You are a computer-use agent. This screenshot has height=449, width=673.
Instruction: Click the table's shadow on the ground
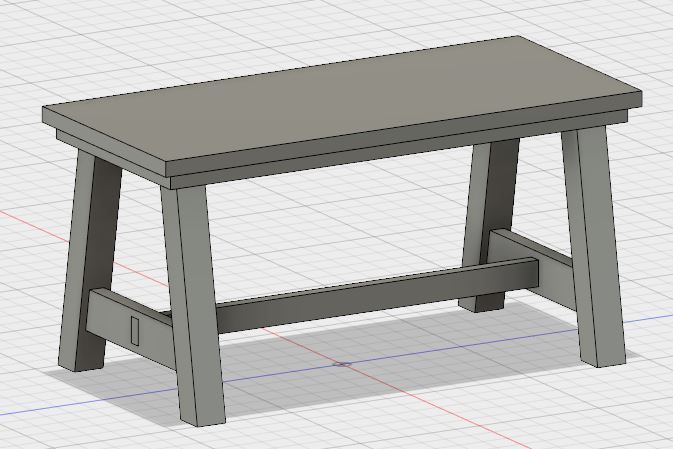tap(400, 350)
